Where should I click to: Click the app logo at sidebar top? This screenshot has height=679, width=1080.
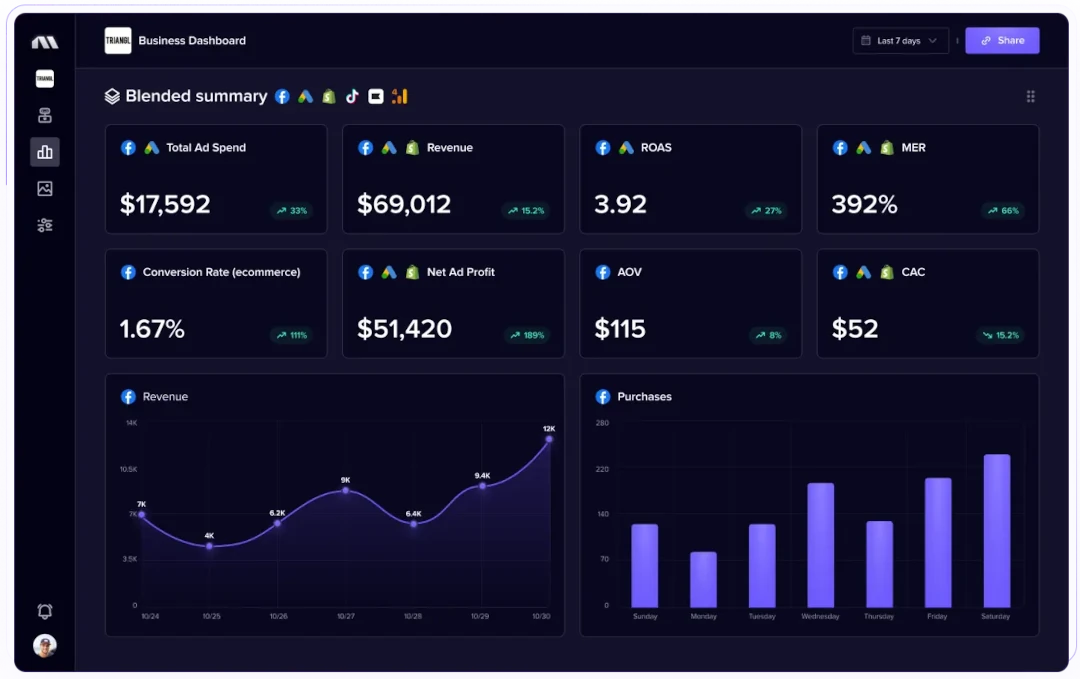pyautogui.click(x=45, y=43)
